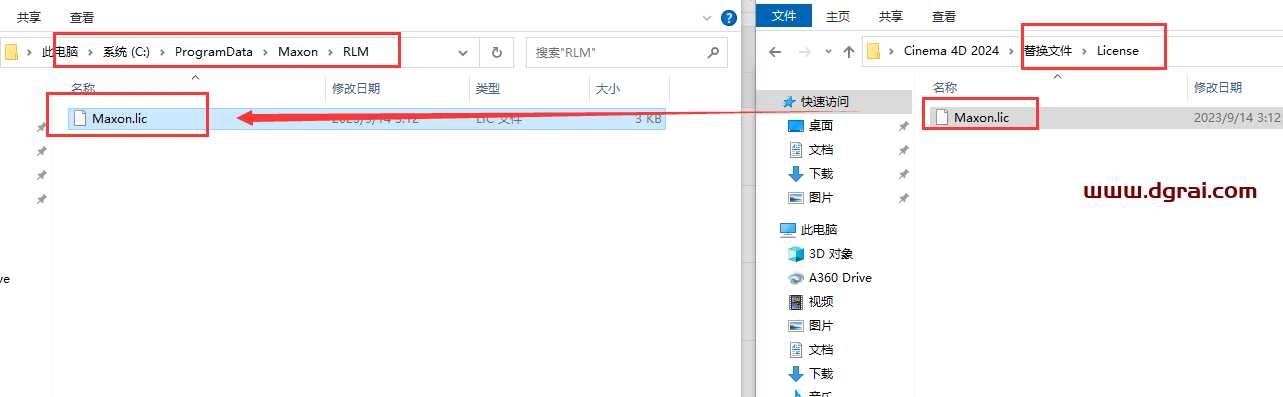Select Maxon.lic in the License folder
This screenshot has width=1283, height=397.
point(1105,118)
